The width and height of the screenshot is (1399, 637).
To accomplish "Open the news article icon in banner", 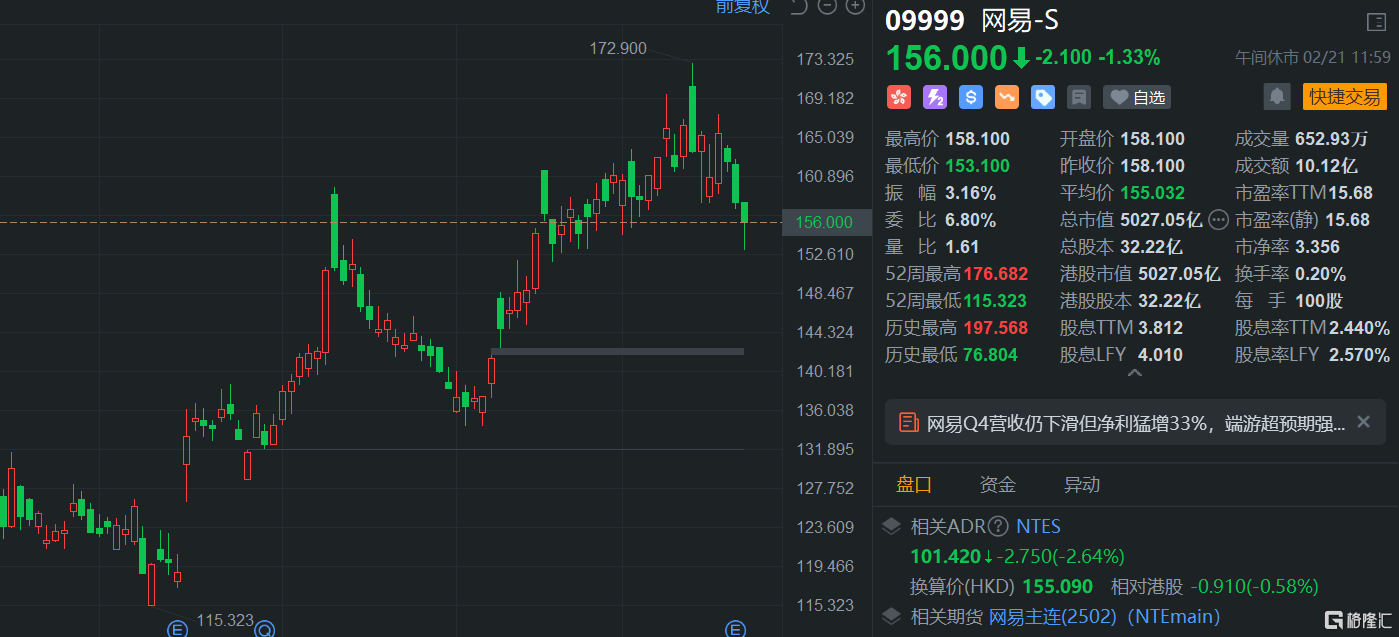I will point(909,422).
